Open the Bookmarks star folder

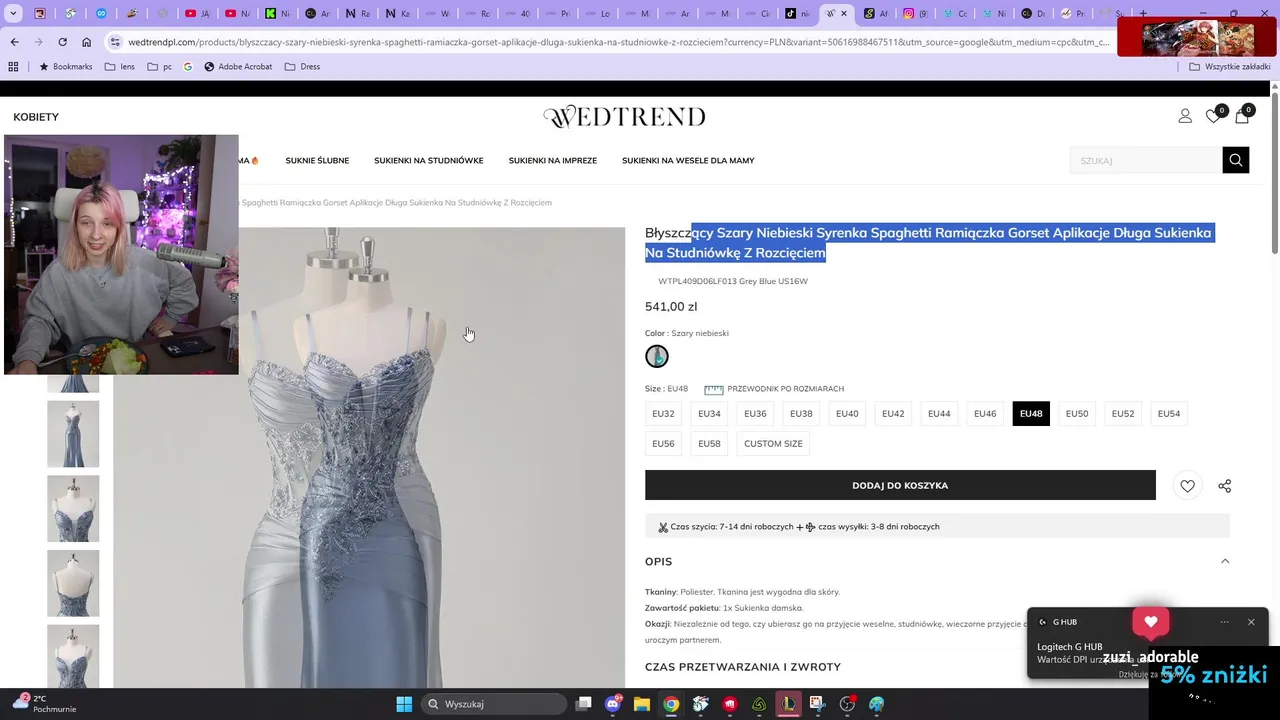click(65, 67)
